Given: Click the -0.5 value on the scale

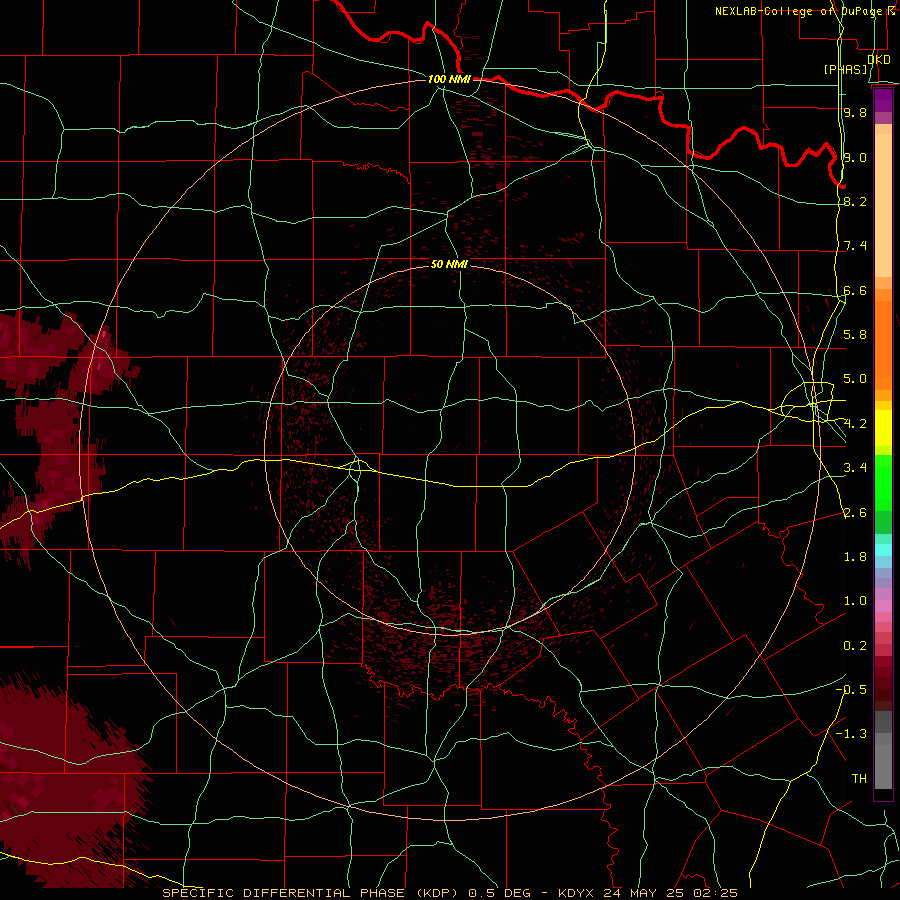Looking at the screenshot, I should click(851, 690).
